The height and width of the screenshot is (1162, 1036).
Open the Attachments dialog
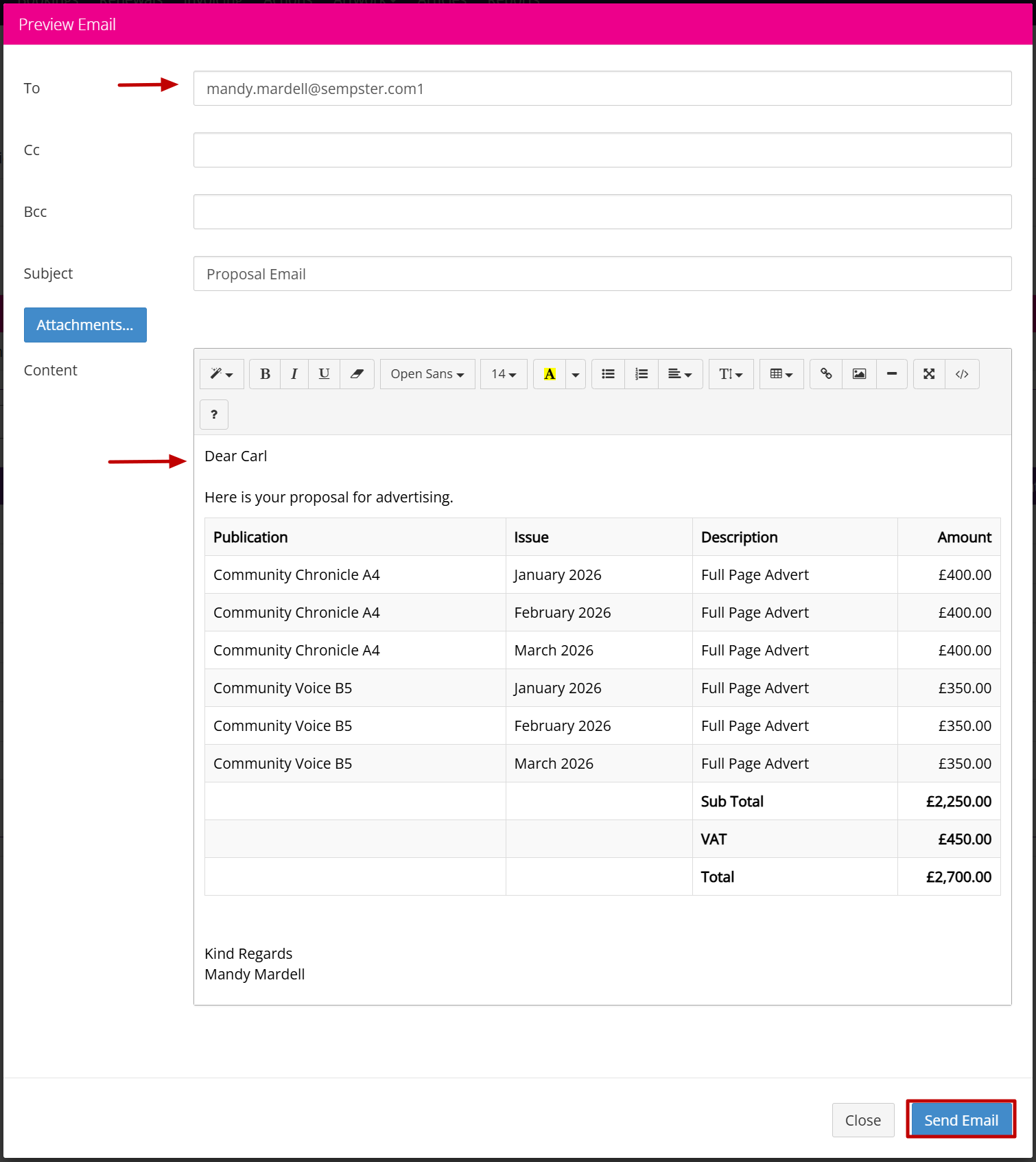(x=85, y=325)
